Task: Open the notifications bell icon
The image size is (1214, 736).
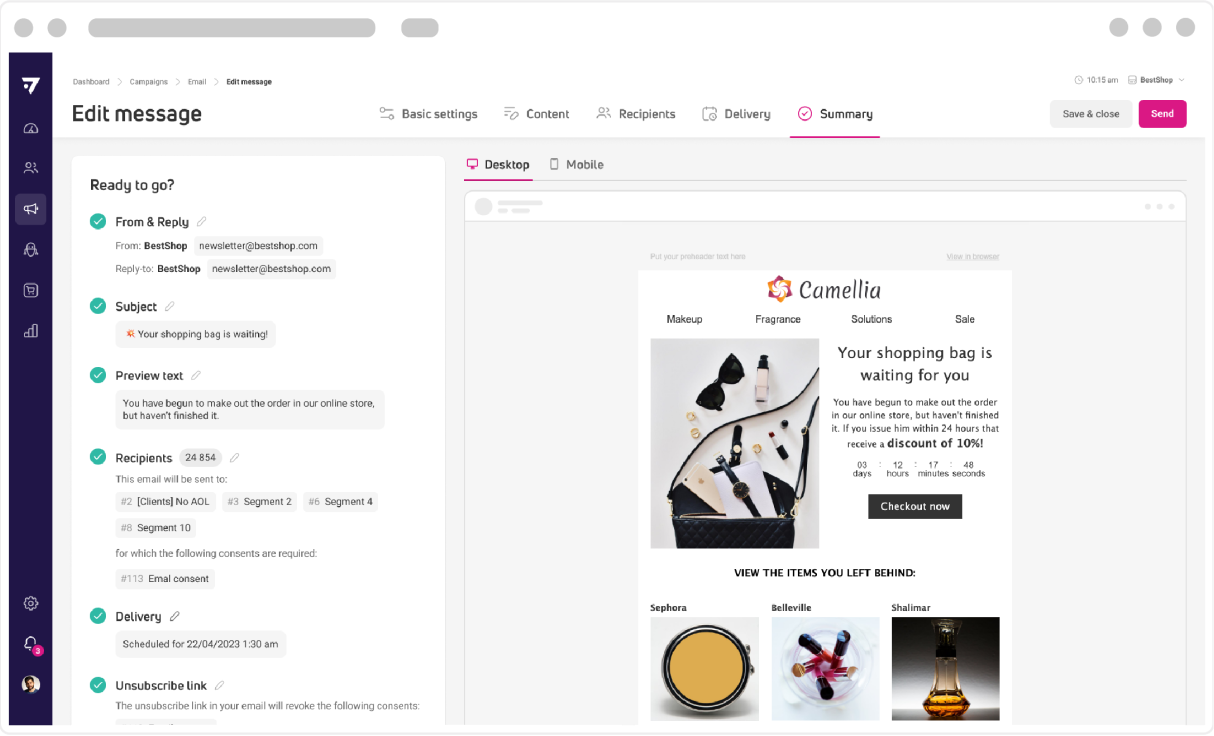Action: pyautogui.click(x=31, y=643)
